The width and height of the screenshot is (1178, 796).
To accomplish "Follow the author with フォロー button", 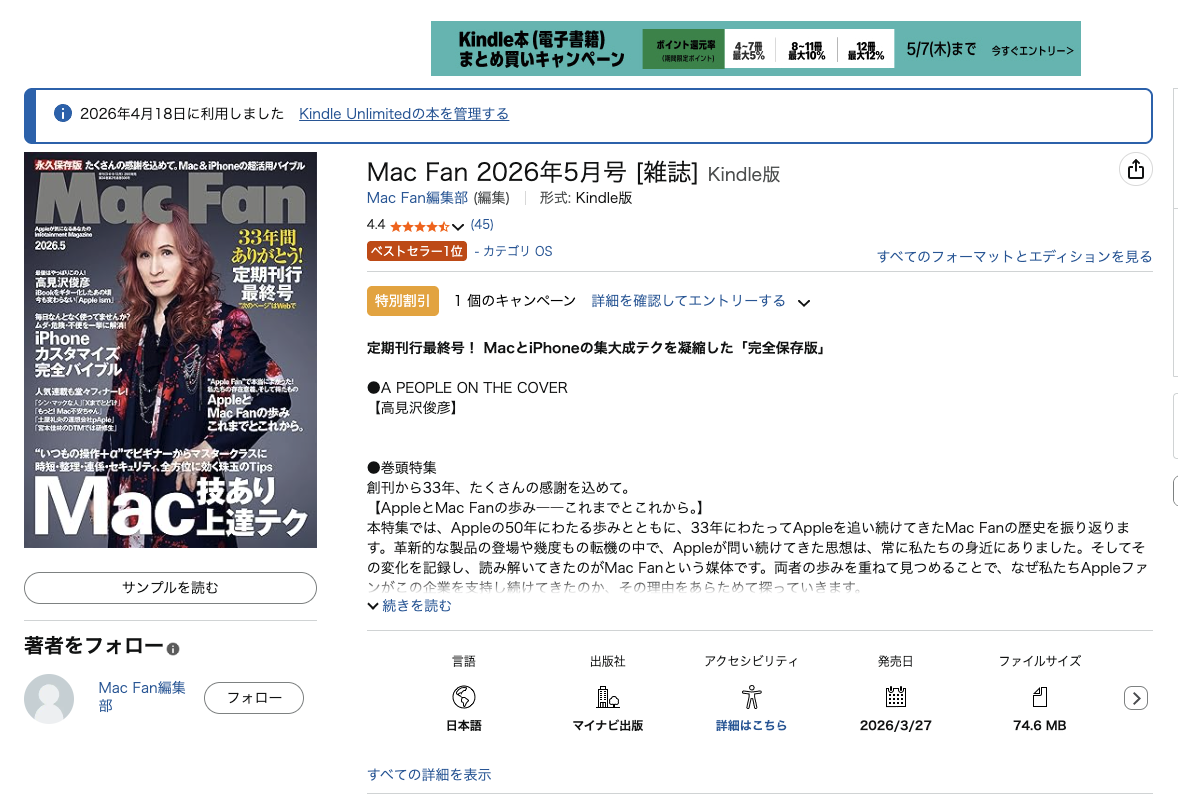I will pyautogui.click(x=253, y=698).
